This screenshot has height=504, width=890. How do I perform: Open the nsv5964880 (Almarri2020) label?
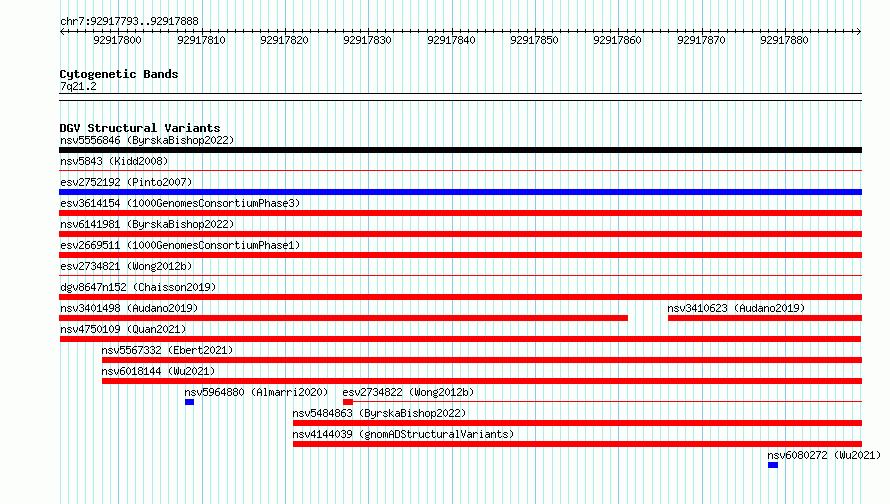[x=257, y=392]
